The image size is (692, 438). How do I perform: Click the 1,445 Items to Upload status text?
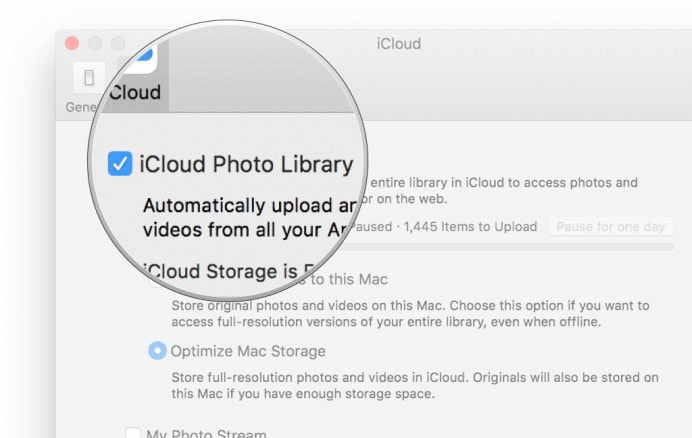[470, 227]
